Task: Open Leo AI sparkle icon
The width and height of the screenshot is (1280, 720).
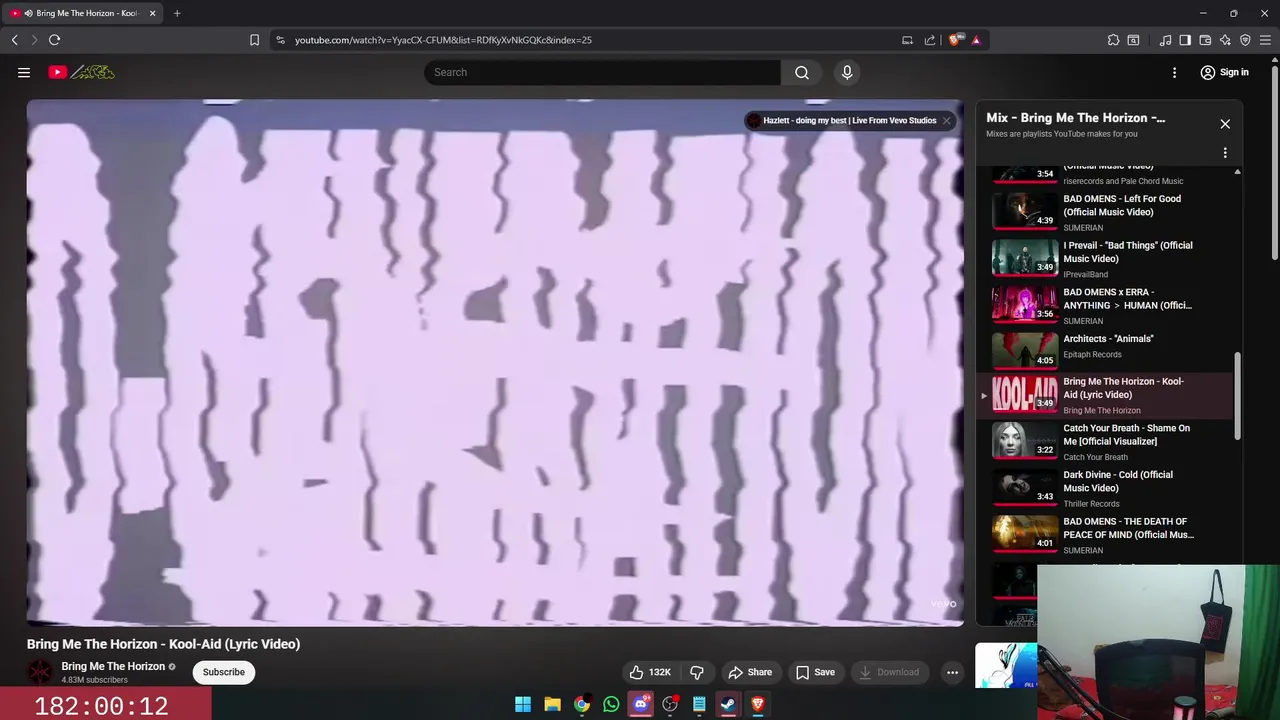Action: tap(1225, 40)
